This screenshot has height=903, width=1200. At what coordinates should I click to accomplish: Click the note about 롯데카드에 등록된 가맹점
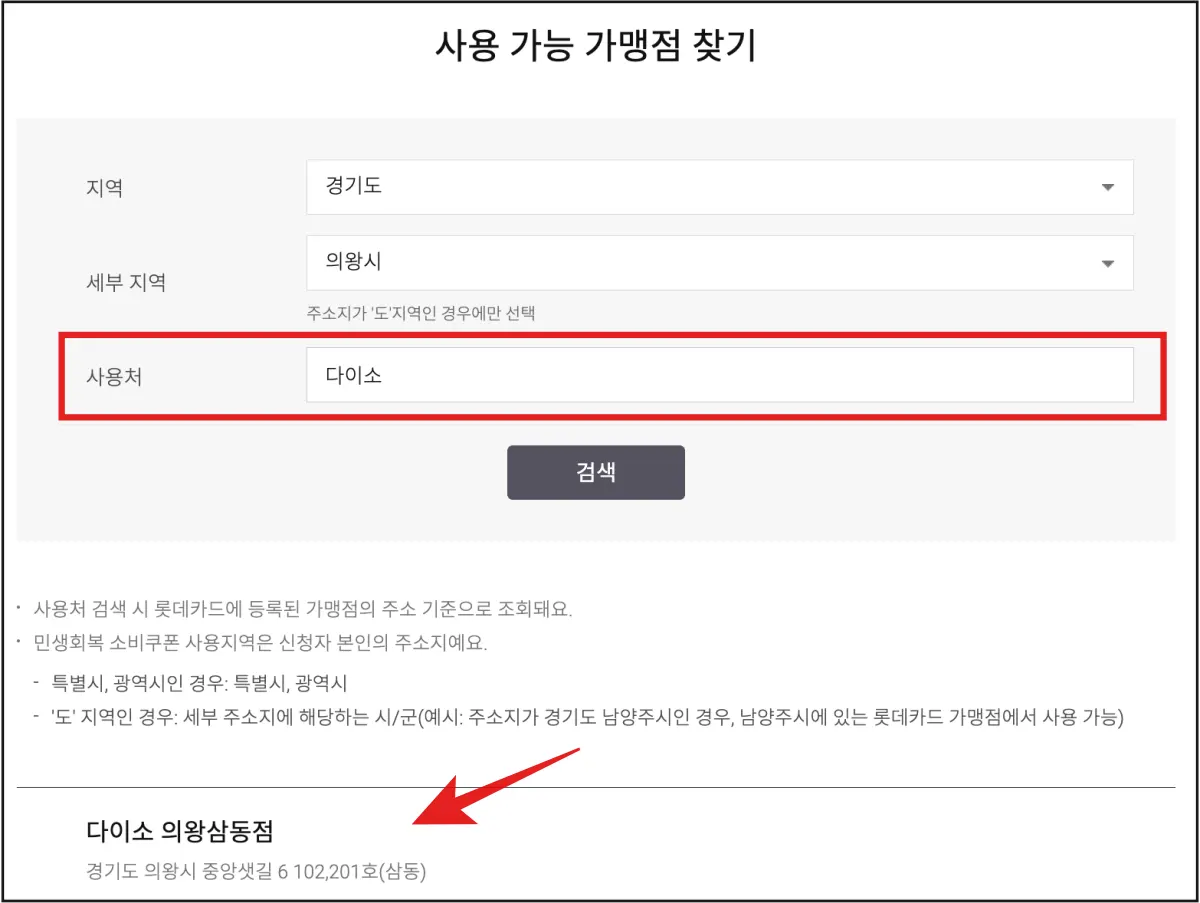303,608
